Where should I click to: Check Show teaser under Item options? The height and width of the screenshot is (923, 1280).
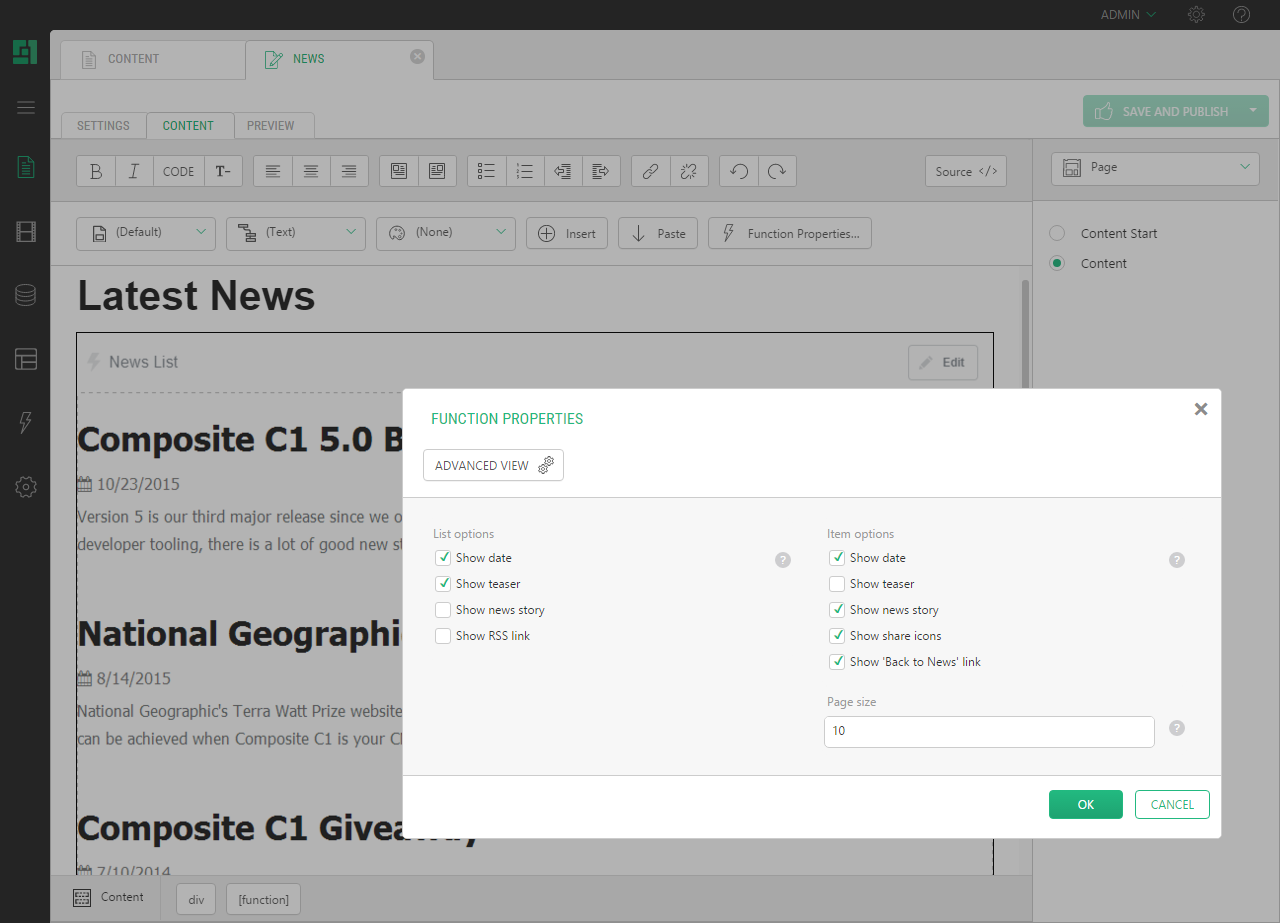(837, 584)
